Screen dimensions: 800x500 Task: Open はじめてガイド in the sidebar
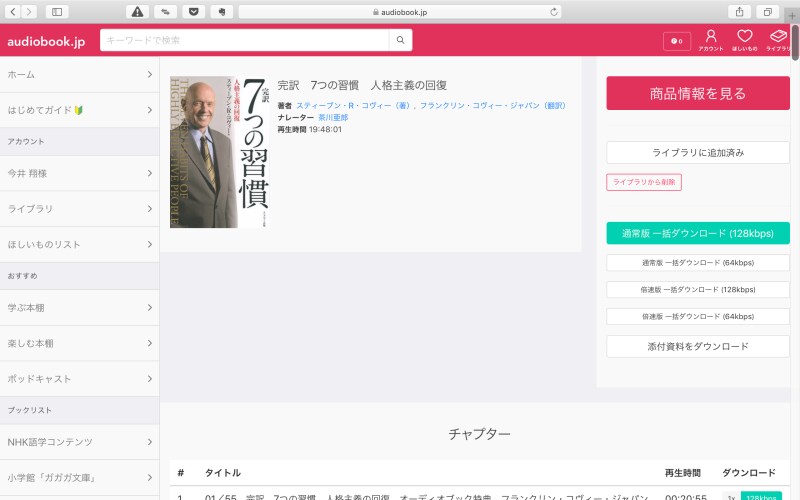coord(80,110)
